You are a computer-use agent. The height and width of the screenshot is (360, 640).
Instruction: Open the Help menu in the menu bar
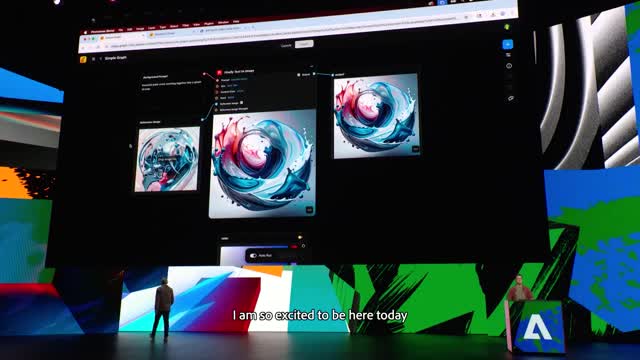tap(236, 22)
